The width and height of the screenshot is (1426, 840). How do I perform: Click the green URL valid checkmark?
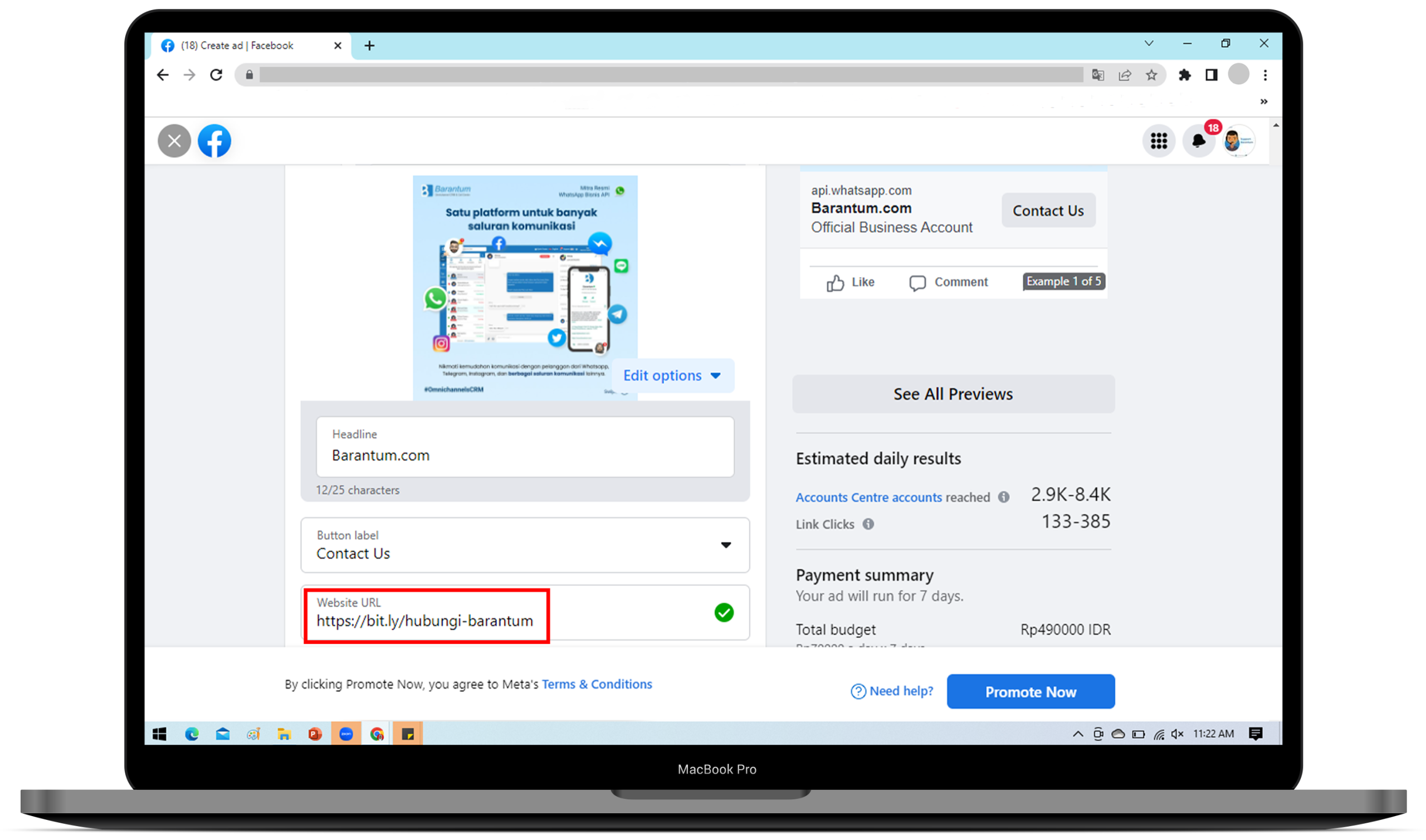tap(724, 612)
